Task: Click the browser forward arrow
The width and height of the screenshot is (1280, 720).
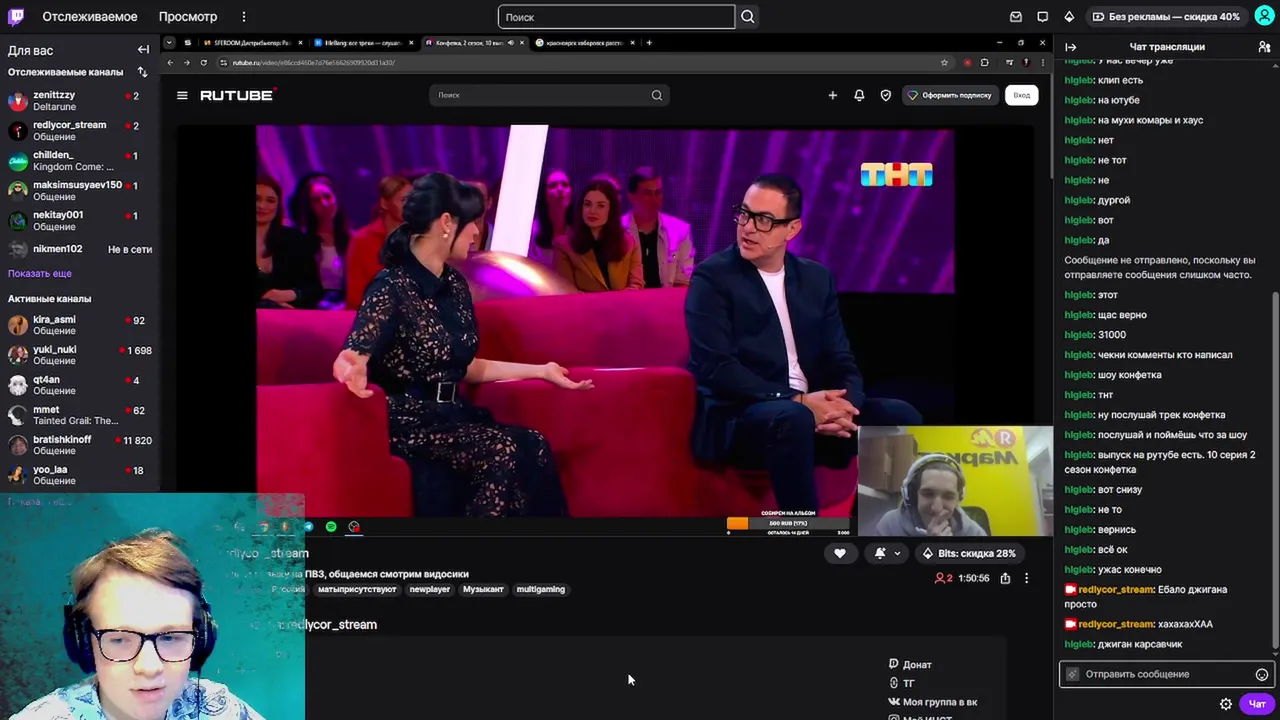Action: click(186, 62)
